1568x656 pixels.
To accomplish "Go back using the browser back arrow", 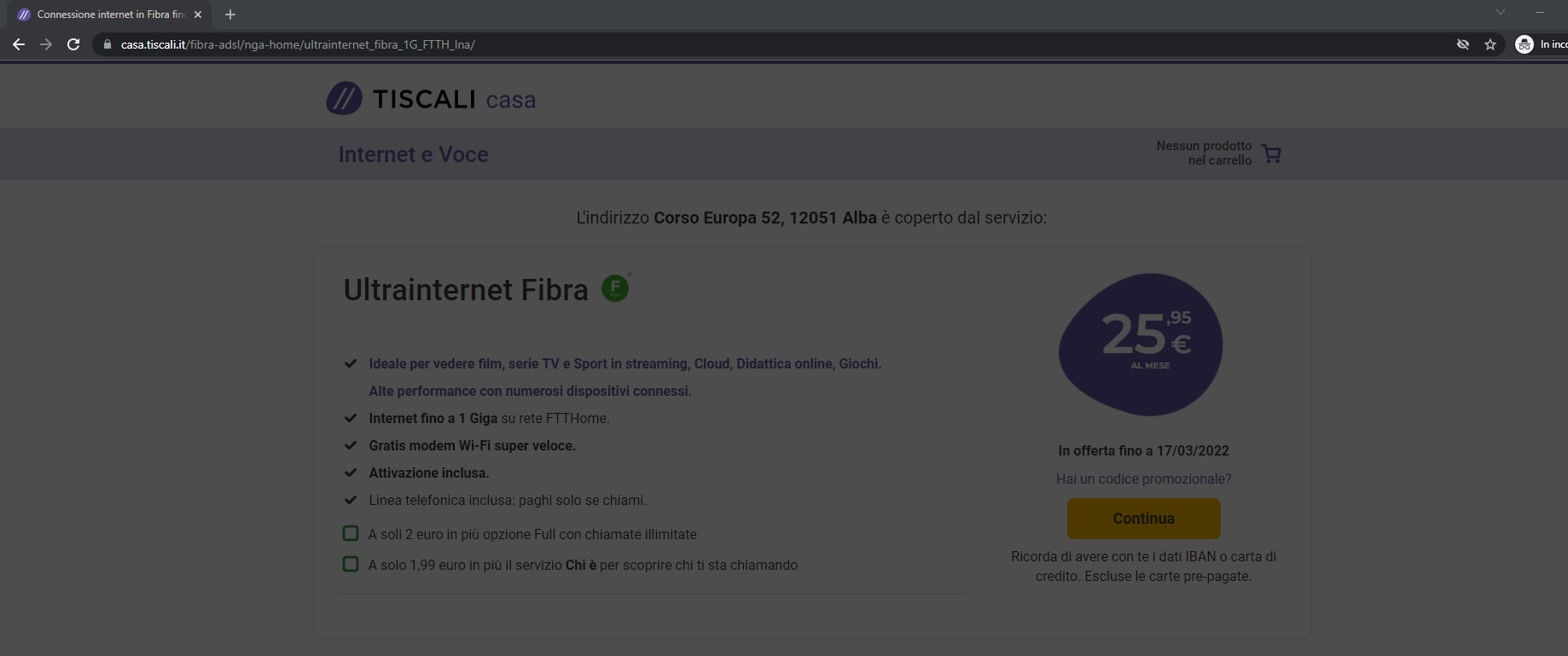I will (19, 44).
